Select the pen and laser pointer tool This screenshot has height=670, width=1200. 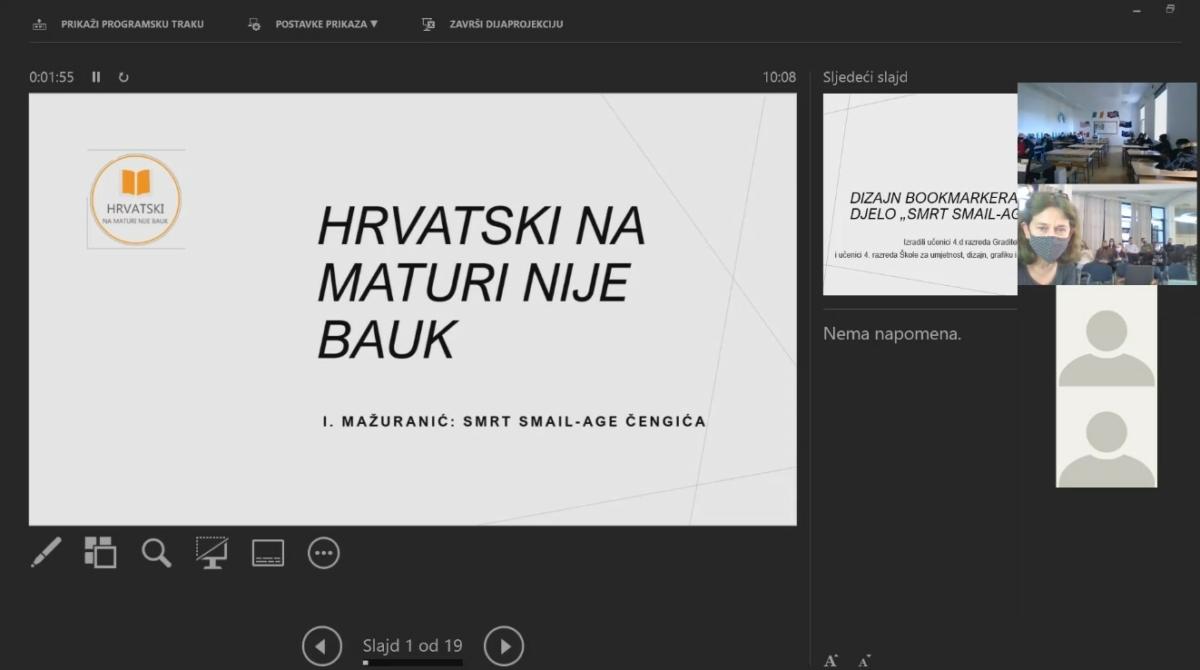point(46,553)
